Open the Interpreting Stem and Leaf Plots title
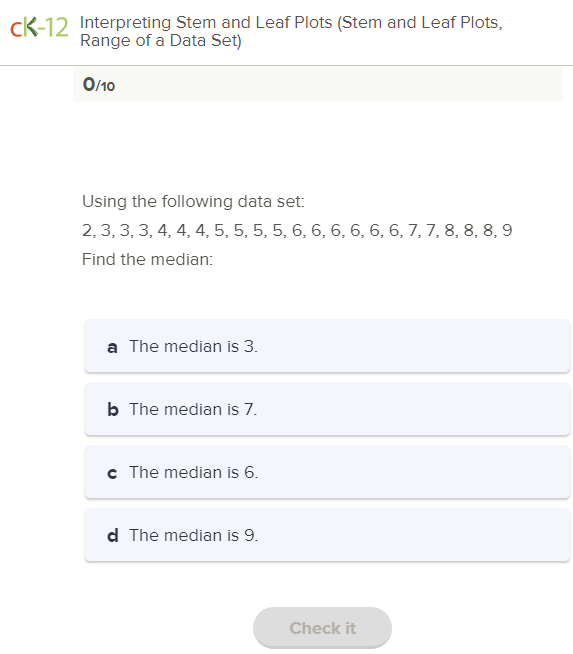573x654 pixels. tap(291, 31)
